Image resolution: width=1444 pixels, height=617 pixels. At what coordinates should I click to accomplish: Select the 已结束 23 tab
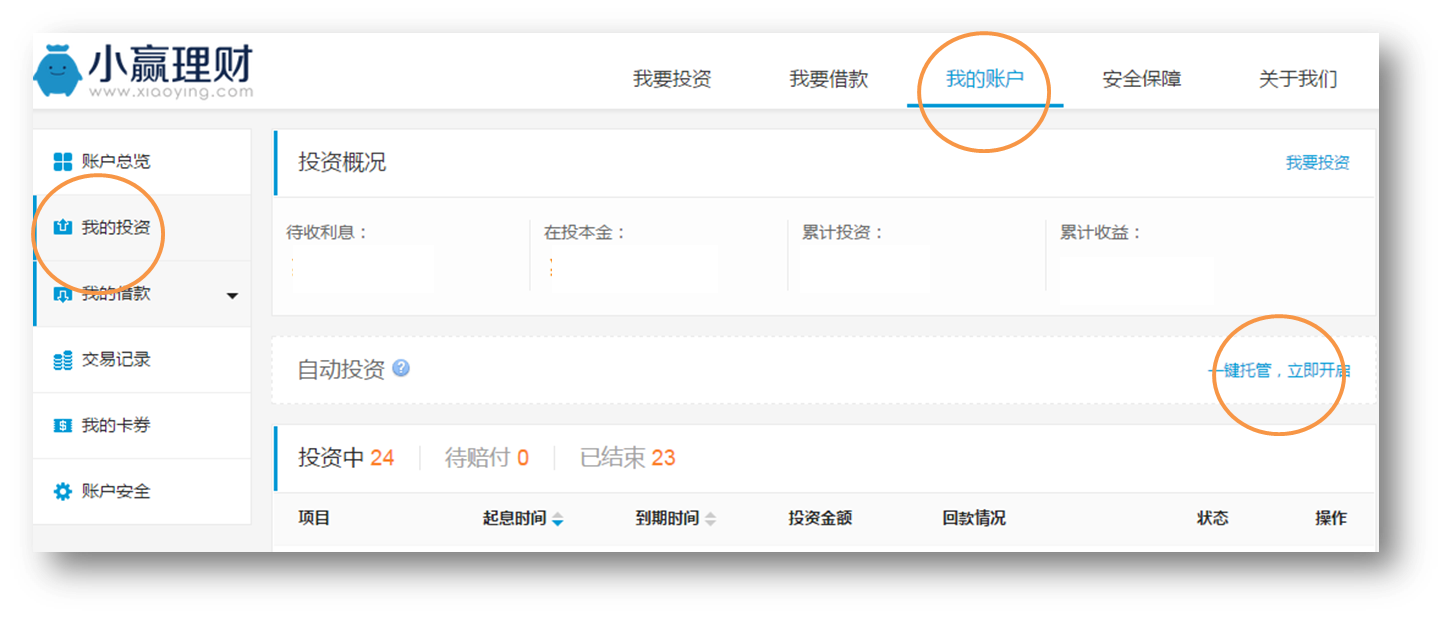[627, 458]
